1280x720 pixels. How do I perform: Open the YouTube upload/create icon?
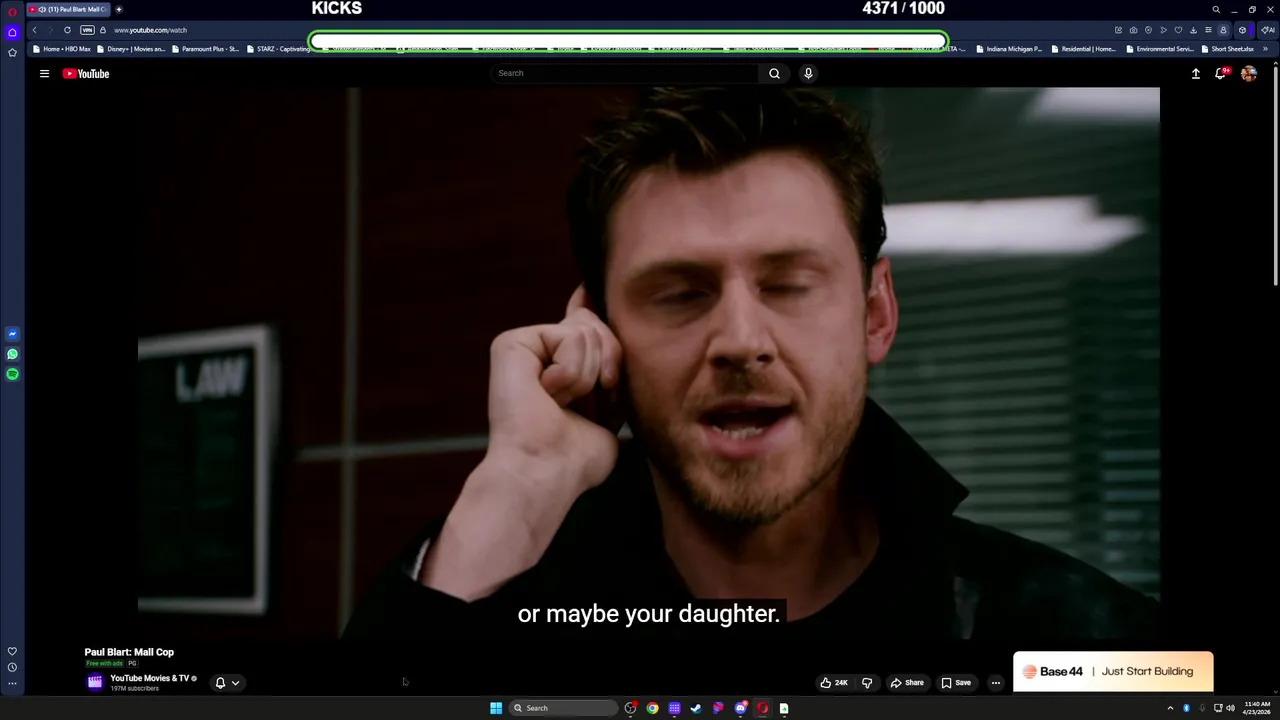pyautogui.click(x=1195, y=73)
